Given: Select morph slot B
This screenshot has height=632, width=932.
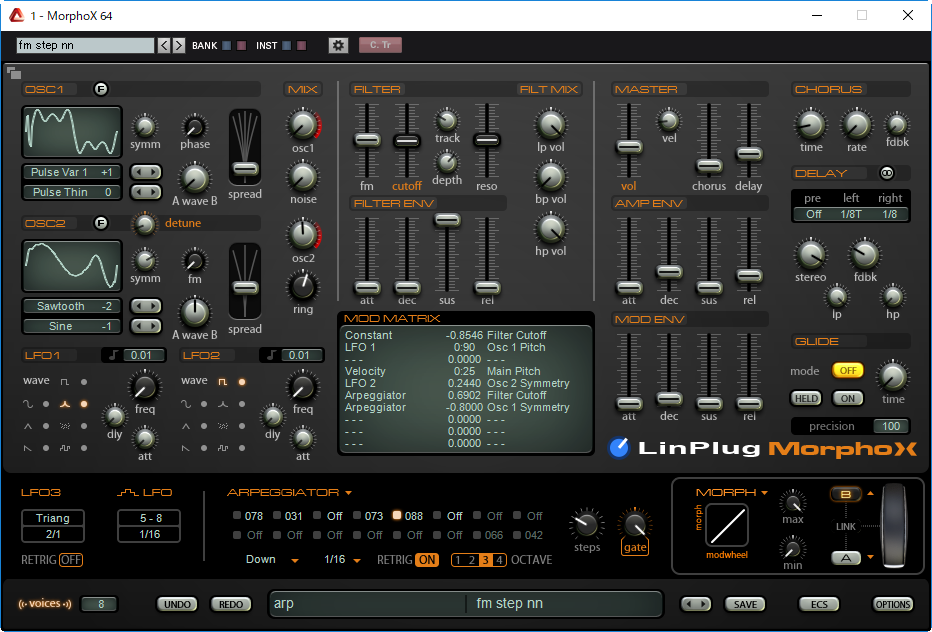Looking at the screenshot, I should tap(845, 494).
